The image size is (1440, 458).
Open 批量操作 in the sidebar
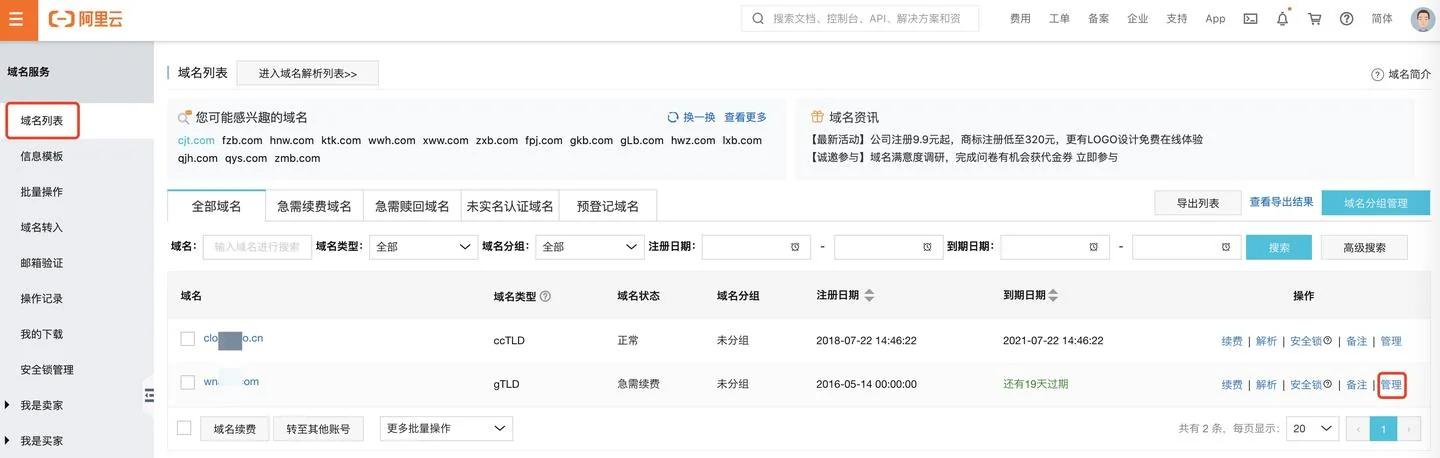(x=42, y=192)
